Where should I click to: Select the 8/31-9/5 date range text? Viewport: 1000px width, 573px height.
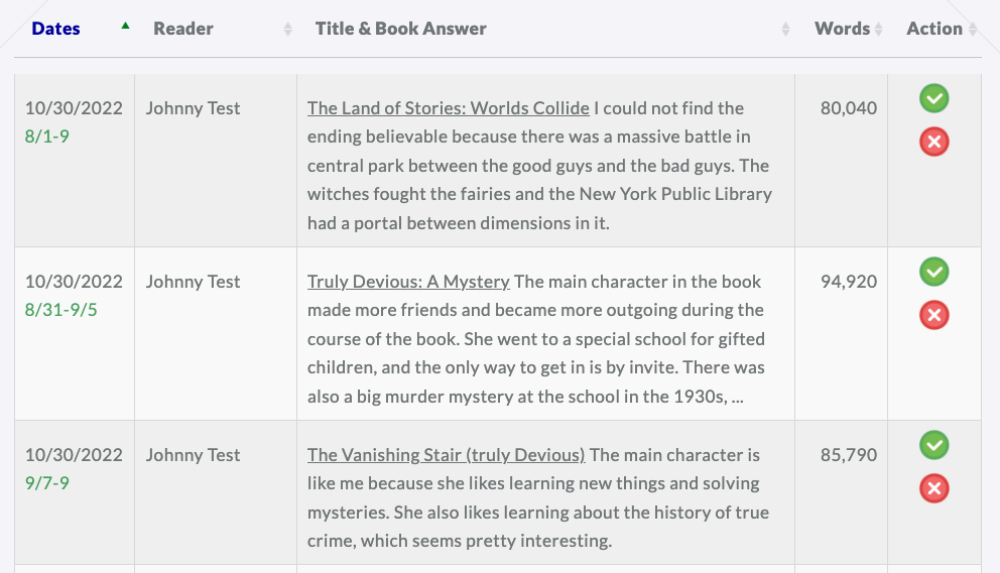[x=61, y=310]
